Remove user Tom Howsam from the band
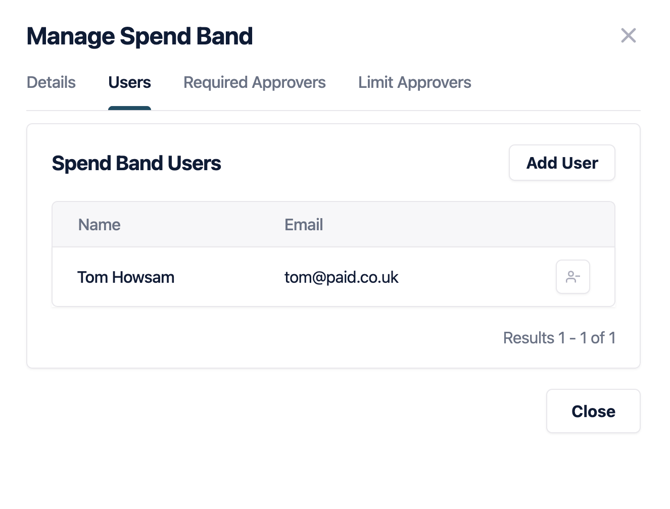This screenshot has height=509, width=670. (x=573, y=277)
